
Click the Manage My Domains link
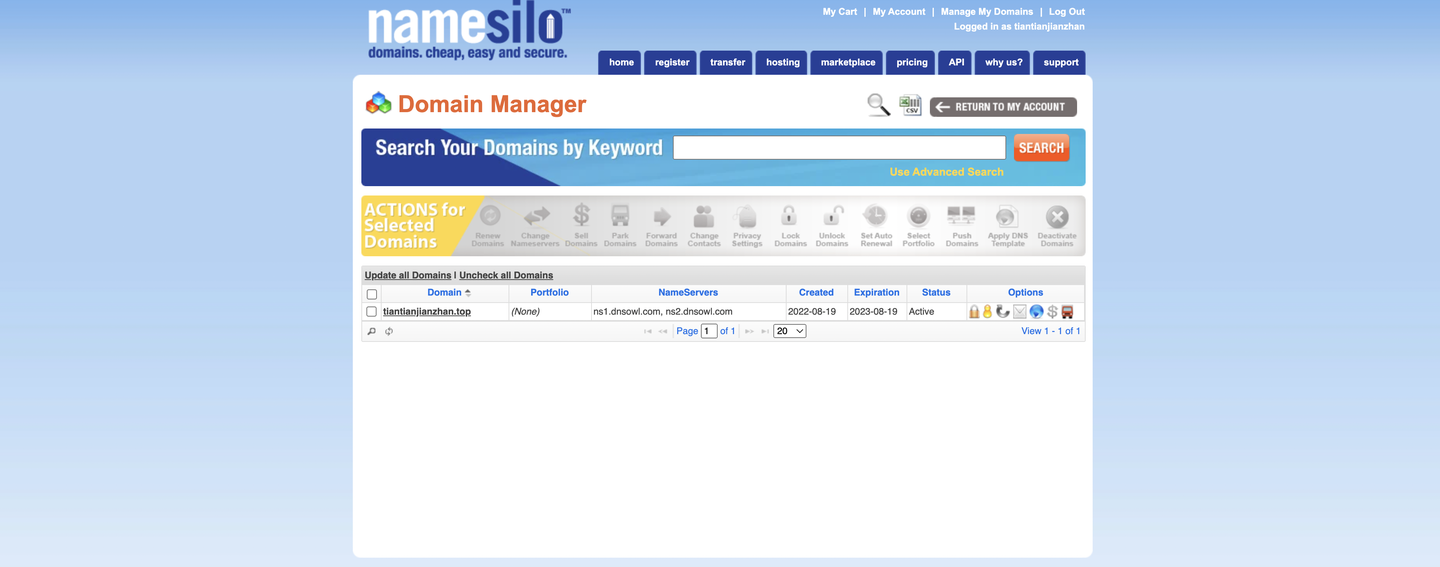[x=987, y=12]
